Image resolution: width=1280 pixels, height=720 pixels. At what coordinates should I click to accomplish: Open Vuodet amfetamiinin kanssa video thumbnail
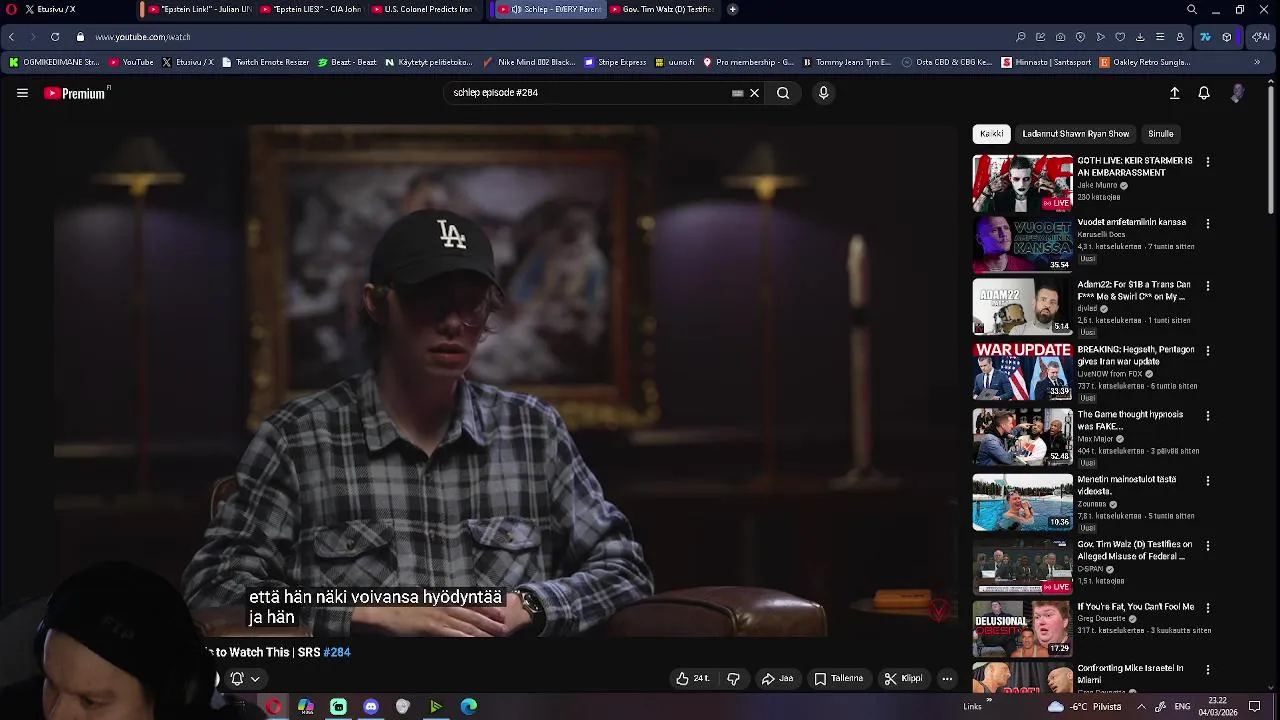(x=1022, y=245)
